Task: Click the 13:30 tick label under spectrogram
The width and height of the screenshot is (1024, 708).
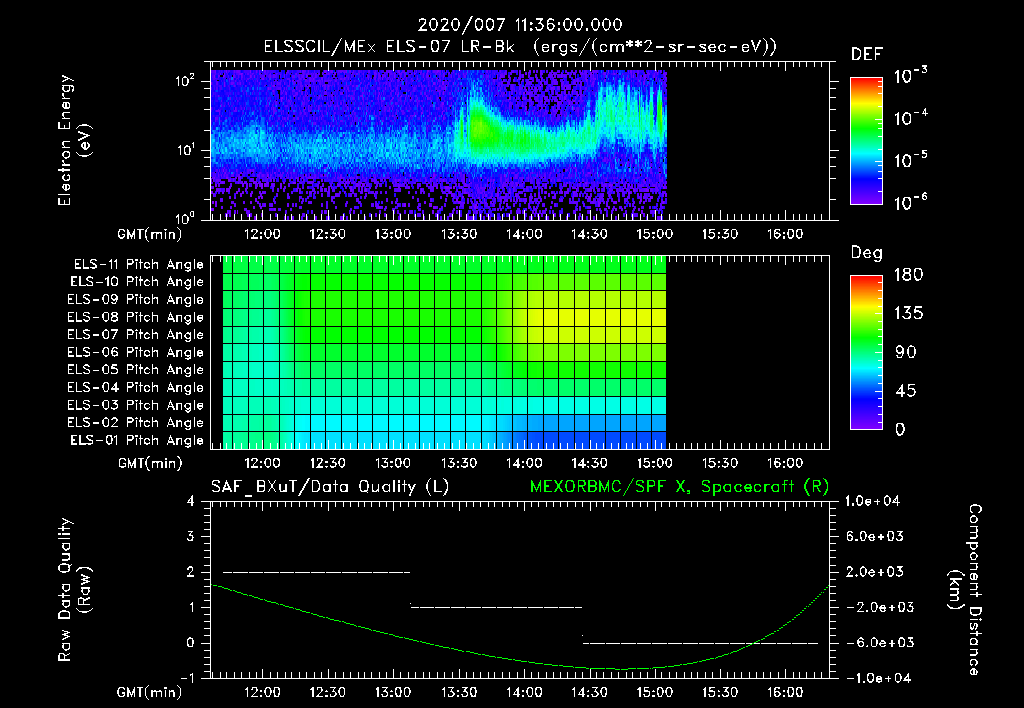Action: 458,234
